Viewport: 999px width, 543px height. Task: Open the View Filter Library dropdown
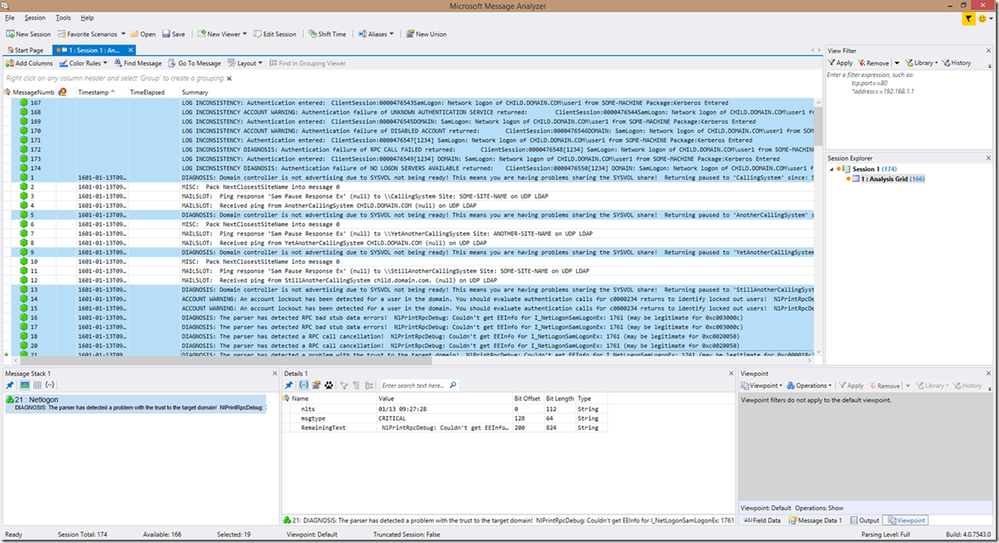coord(921,63)
